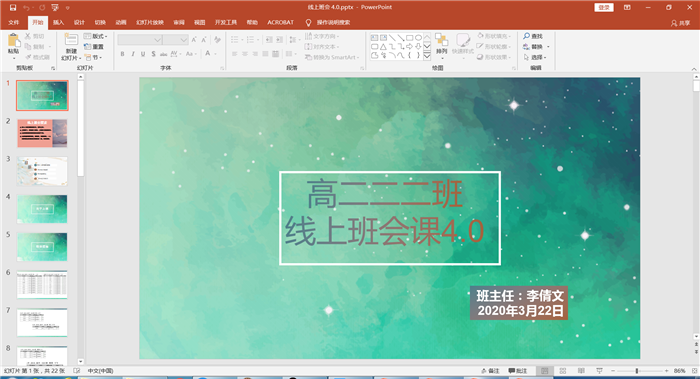Select the oval shape in gallery
The image size is (700, 379).
pos(418,38)
